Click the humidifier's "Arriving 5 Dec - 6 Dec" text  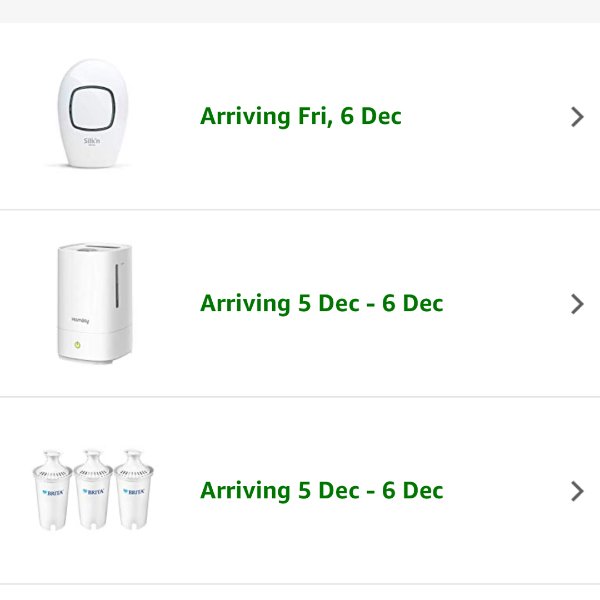click(x=321, y=303)
